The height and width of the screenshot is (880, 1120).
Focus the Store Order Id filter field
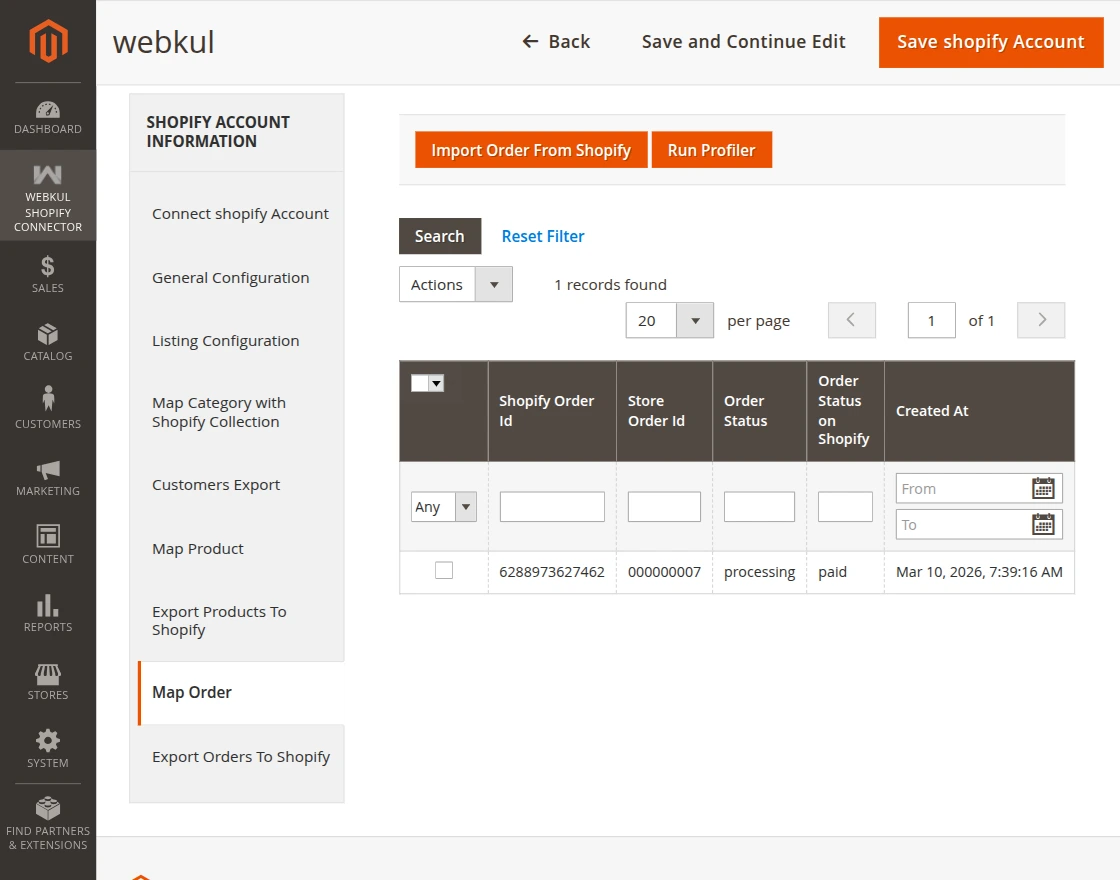pyautogui.click(x=664, y=506)
